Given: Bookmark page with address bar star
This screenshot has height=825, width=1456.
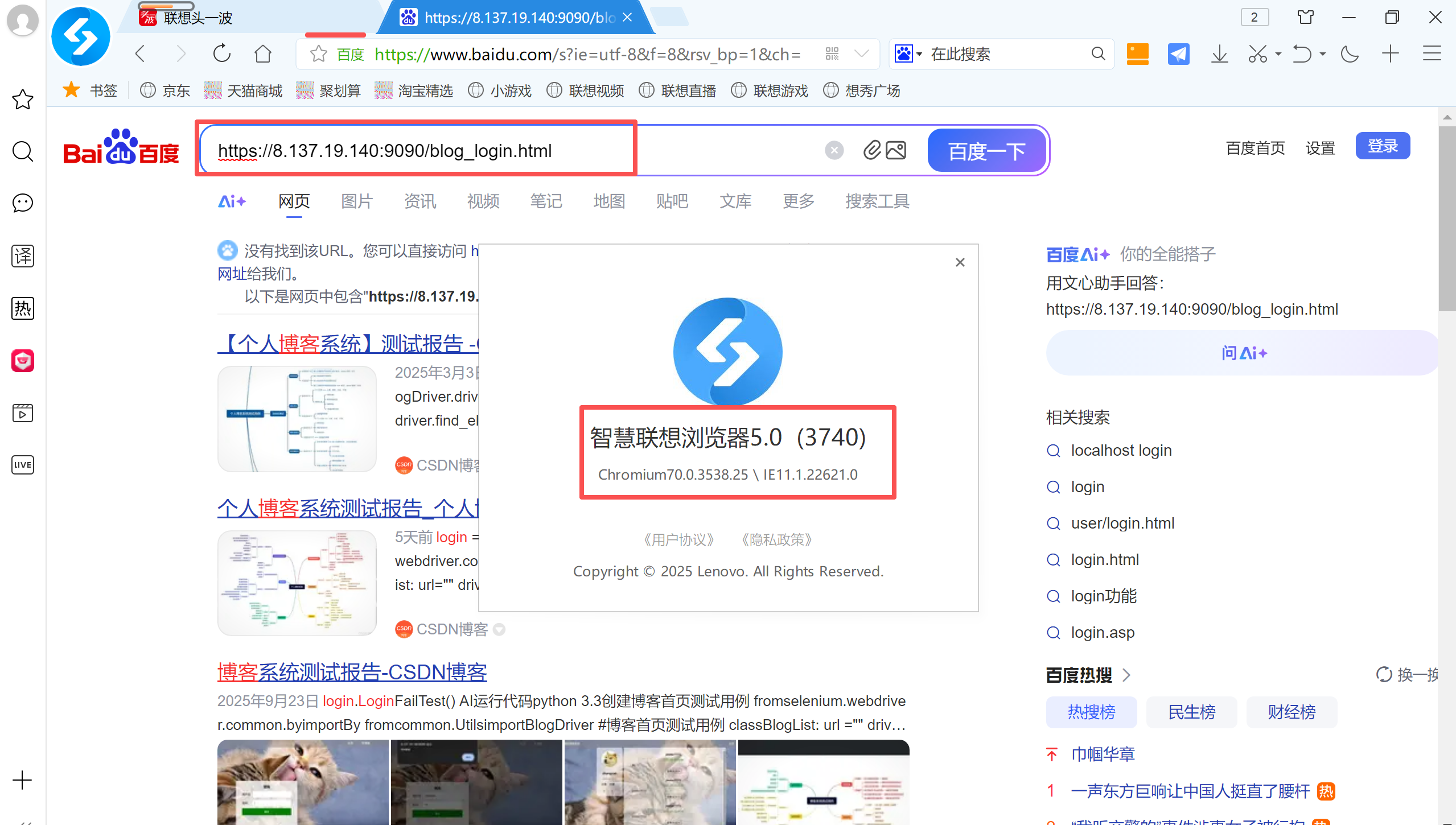Looking at the screenshot, I should tap(318, 54).
